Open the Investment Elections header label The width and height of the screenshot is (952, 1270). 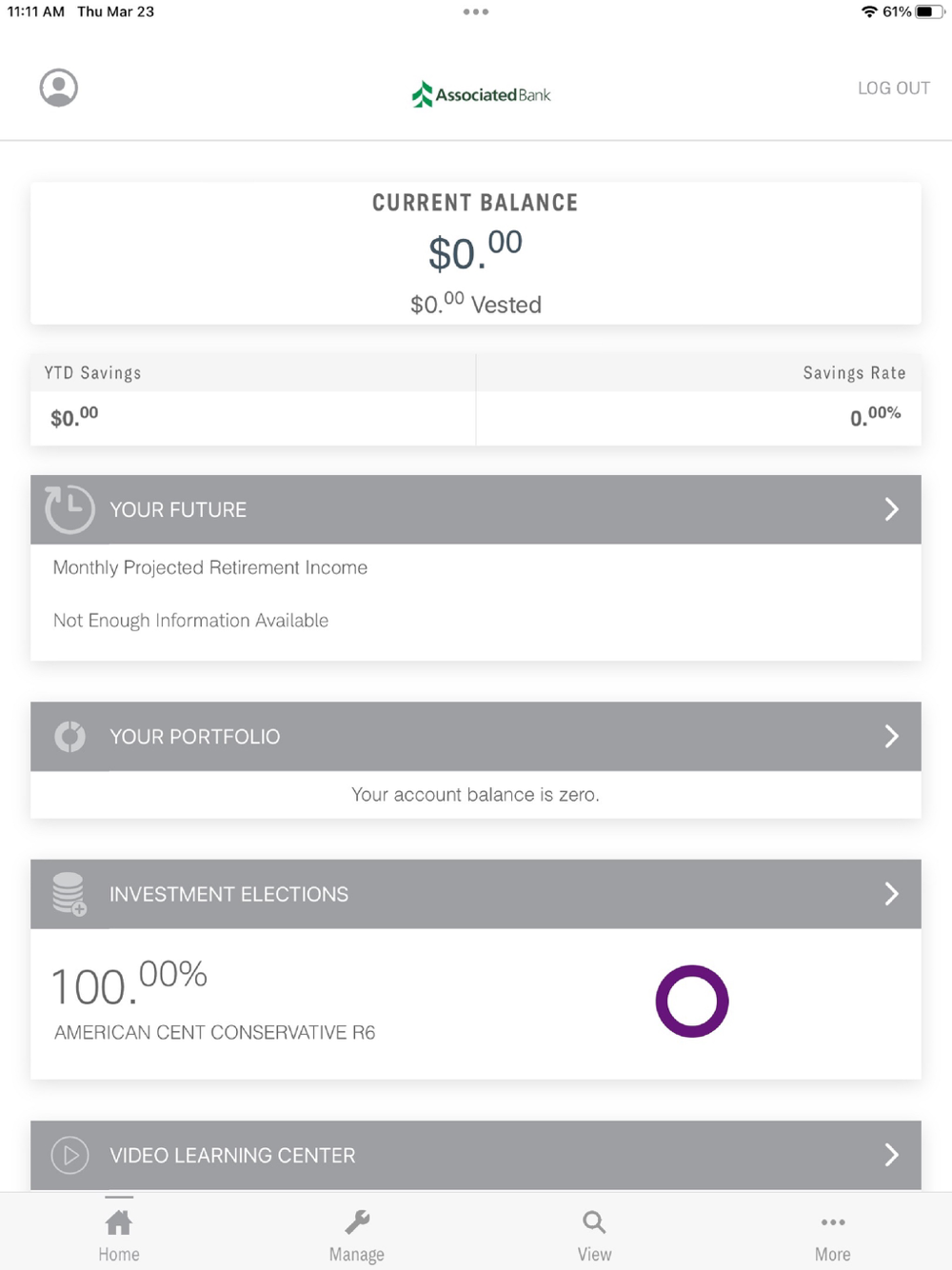tap(228, 894)
